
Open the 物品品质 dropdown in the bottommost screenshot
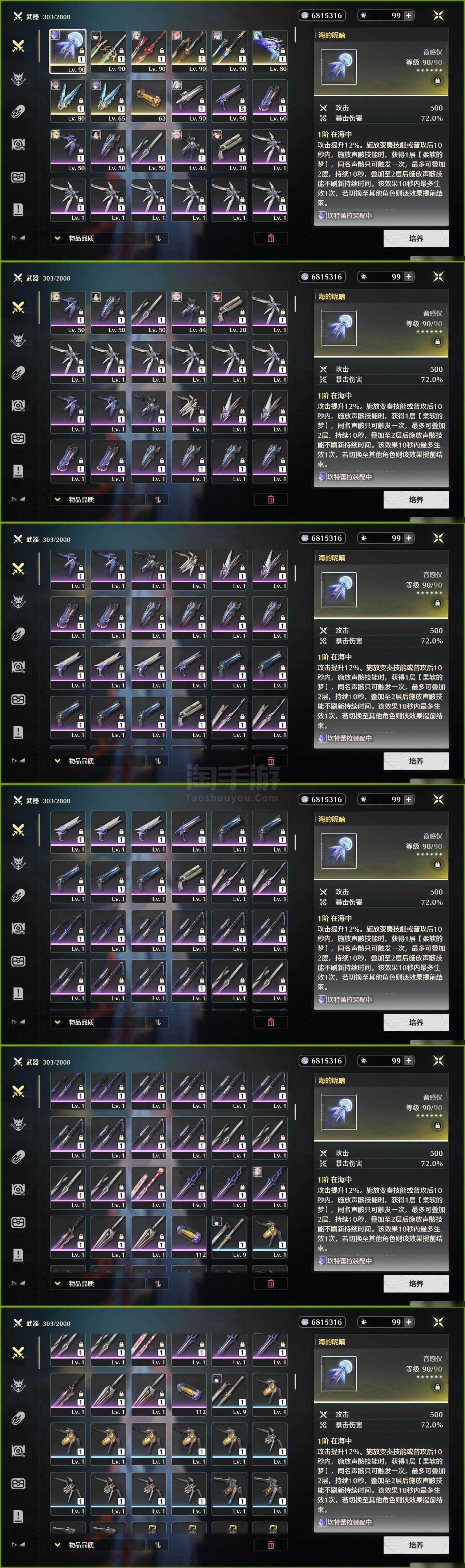98,1544
